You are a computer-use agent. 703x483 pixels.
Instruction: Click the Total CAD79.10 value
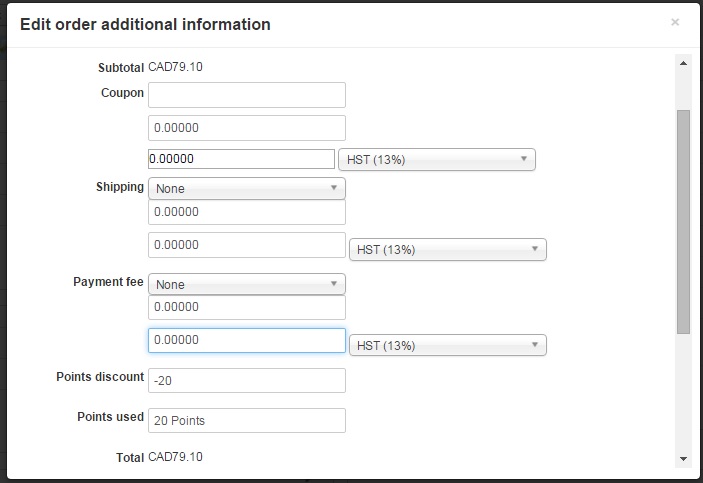(176, 457)
